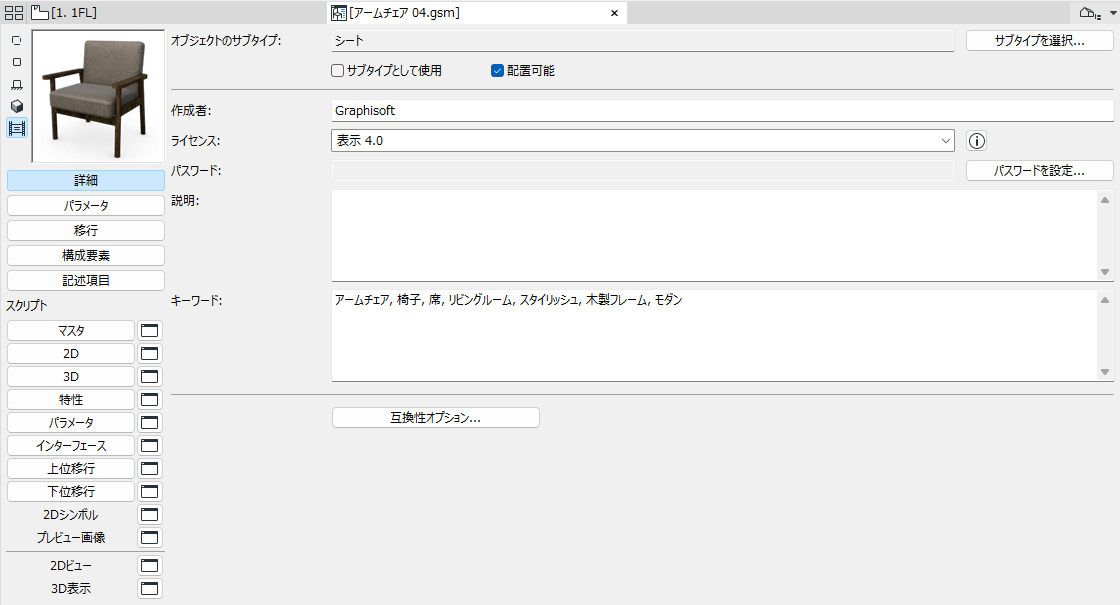1120x605 pixels.
Task: Open the 3D script
Action: 71,376
